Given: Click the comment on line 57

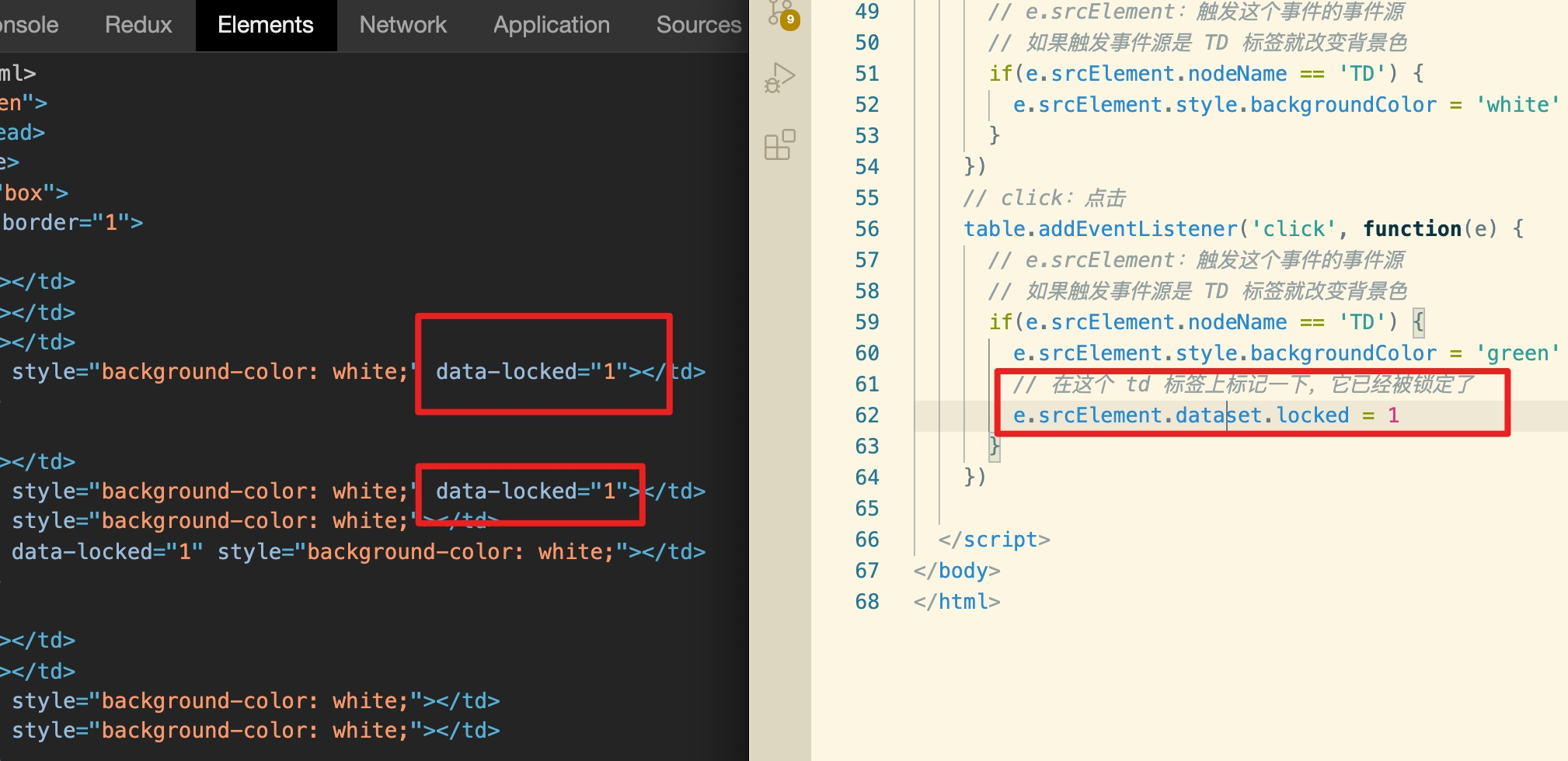Looking at the screenshot, I should coord(1197,260).
